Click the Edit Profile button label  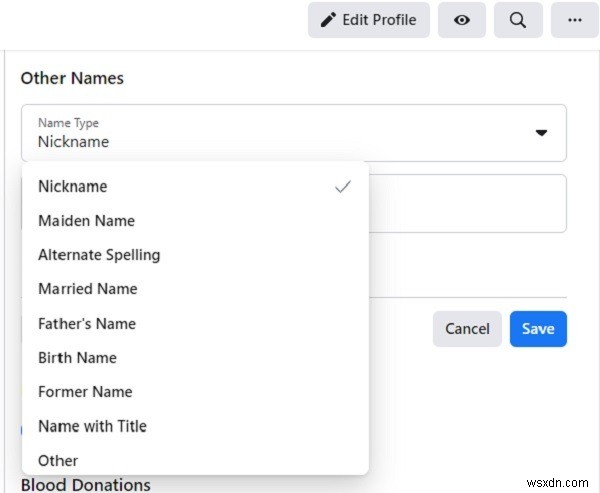click(379, 20)
